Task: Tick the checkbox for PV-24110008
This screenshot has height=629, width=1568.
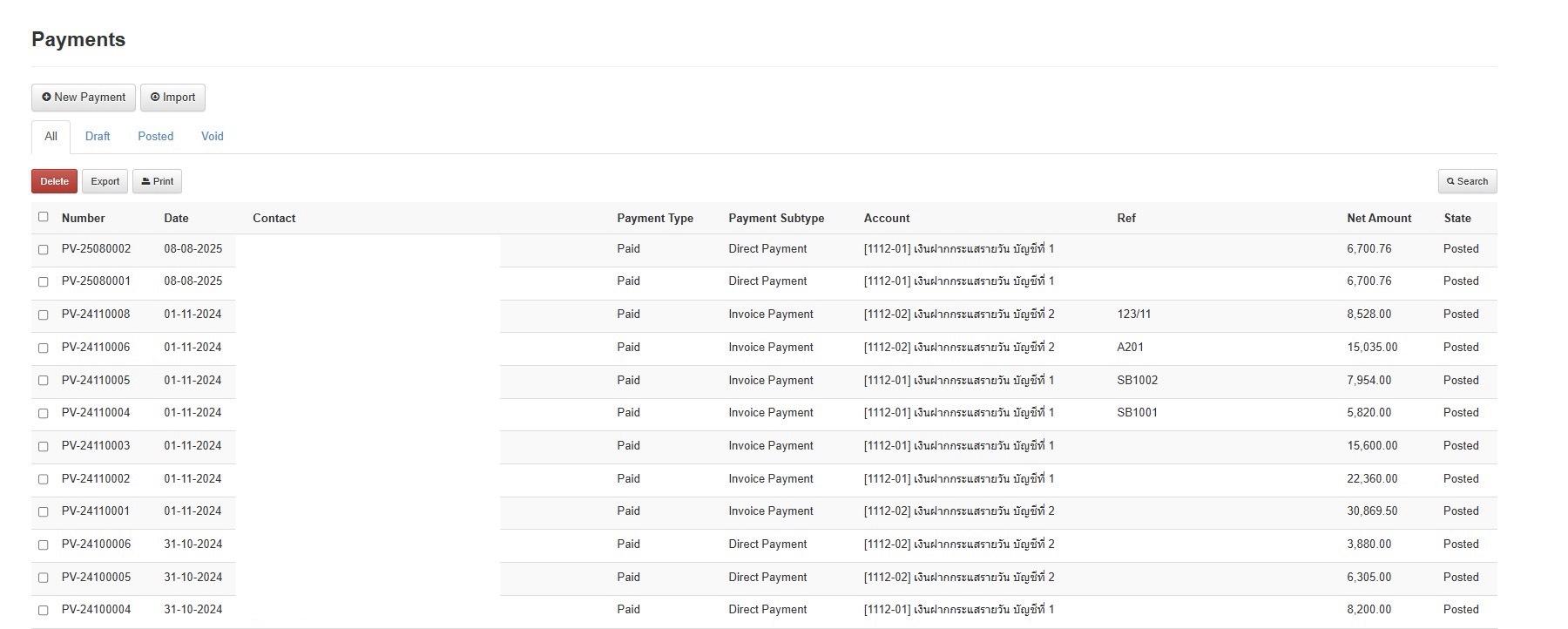Action: point(44,315)
